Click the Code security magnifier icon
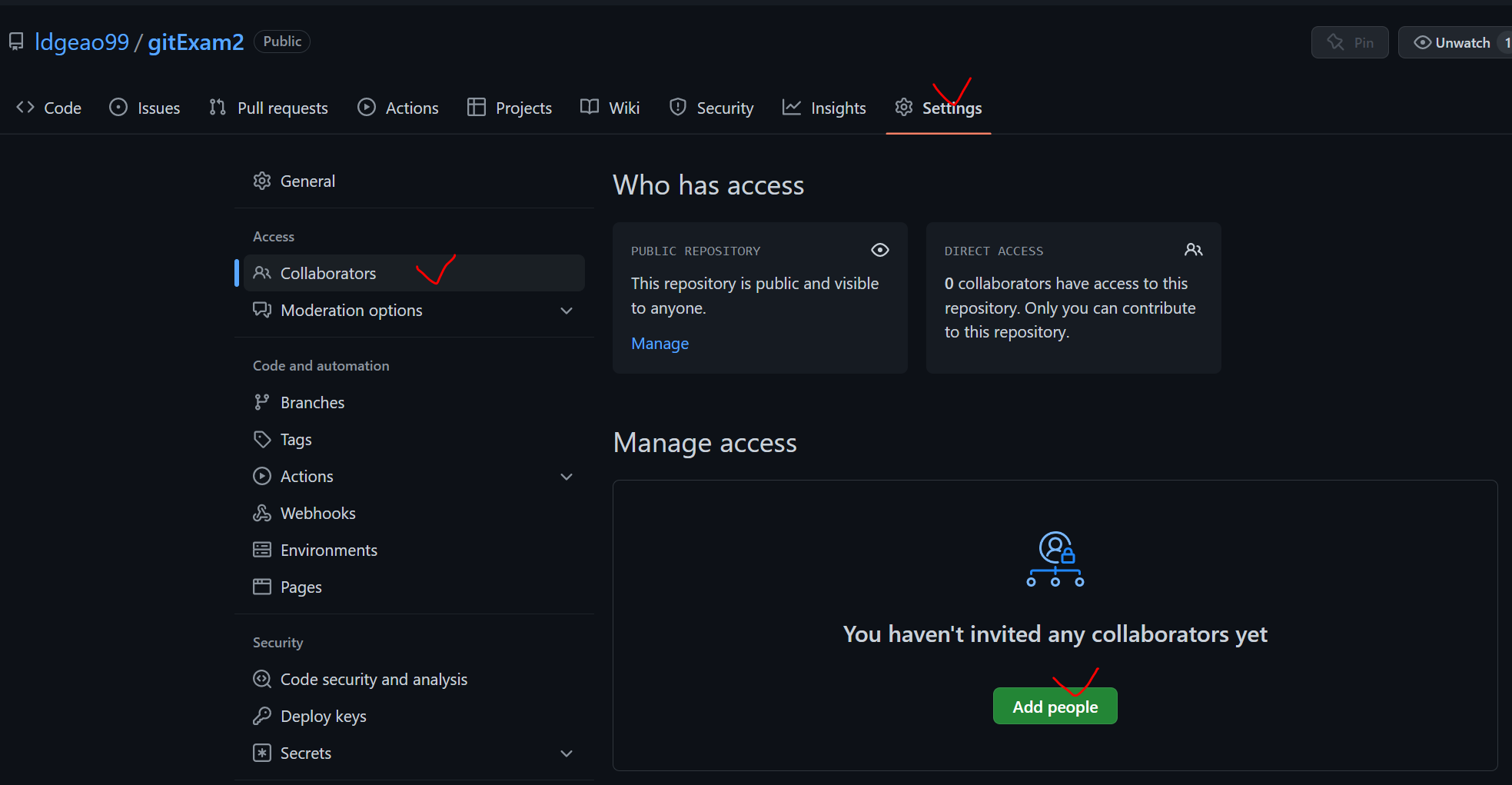The width and height of the screenshot is (1512, 785). pos(262,680)
